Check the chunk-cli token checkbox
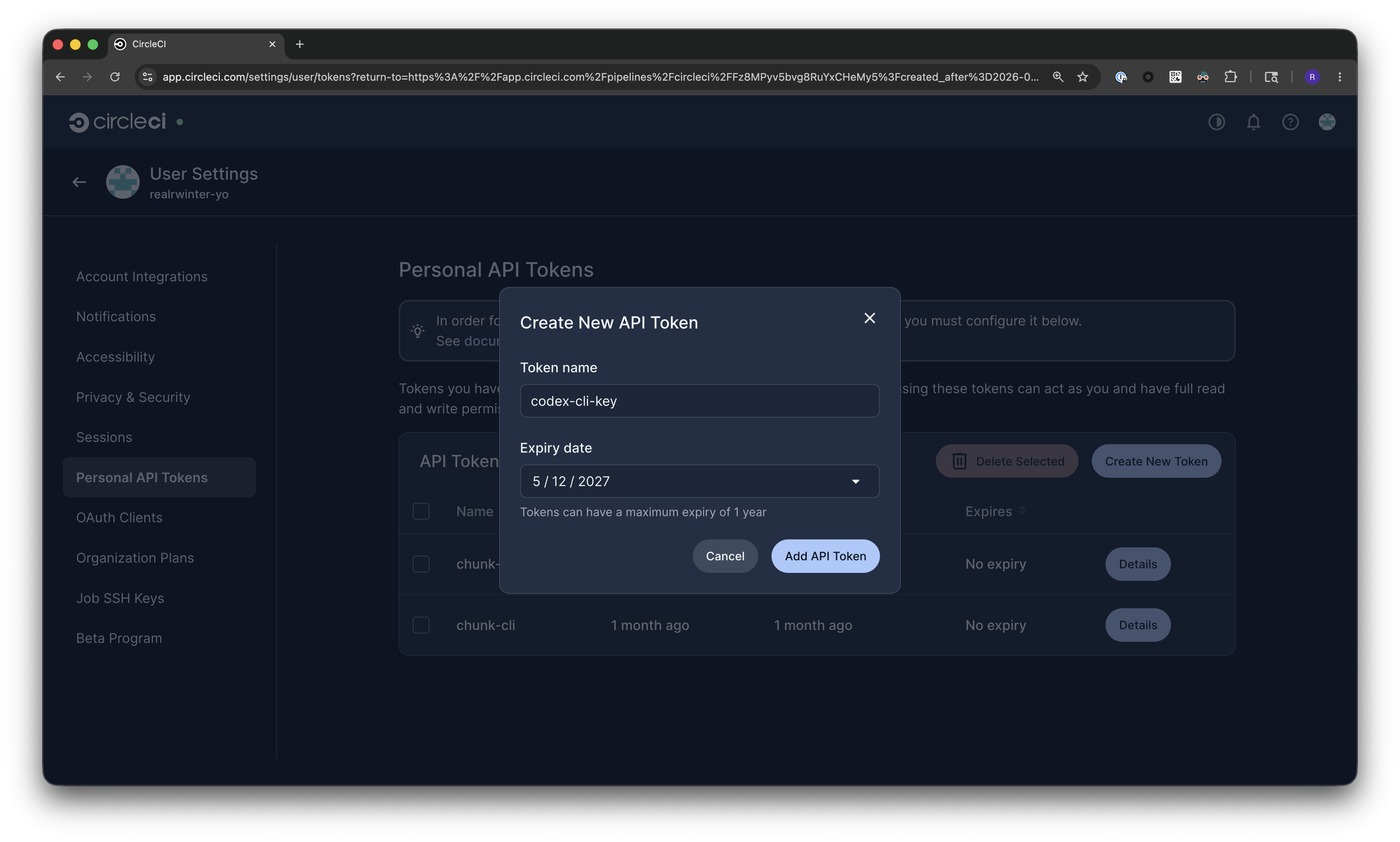Image resolution: width=1400 pixels, height=842 pixels. click(x=421, y=625)
